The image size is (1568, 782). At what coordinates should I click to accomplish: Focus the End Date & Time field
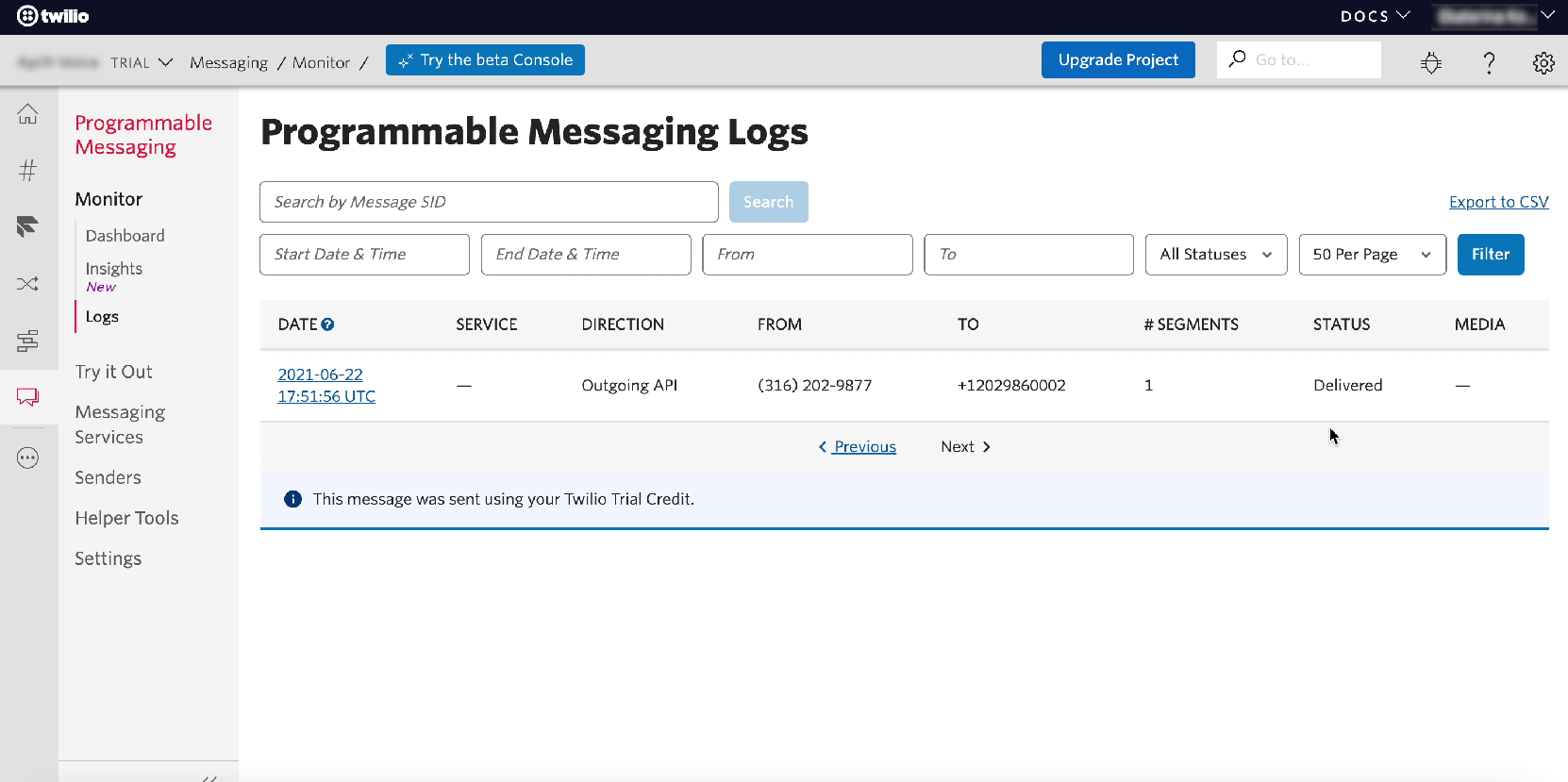pos(586,255)
